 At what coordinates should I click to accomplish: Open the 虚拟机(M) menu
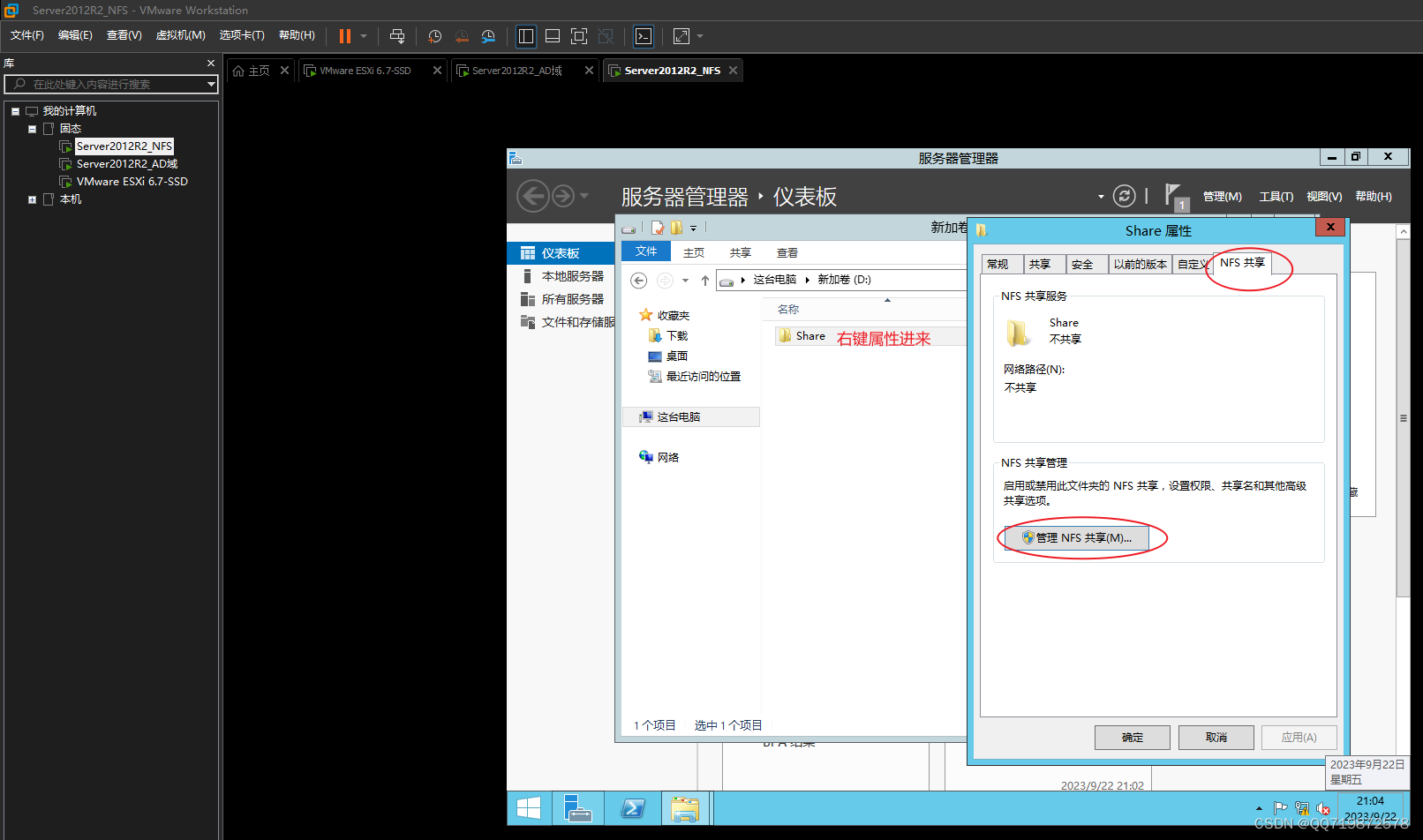[x=180, y=35]
